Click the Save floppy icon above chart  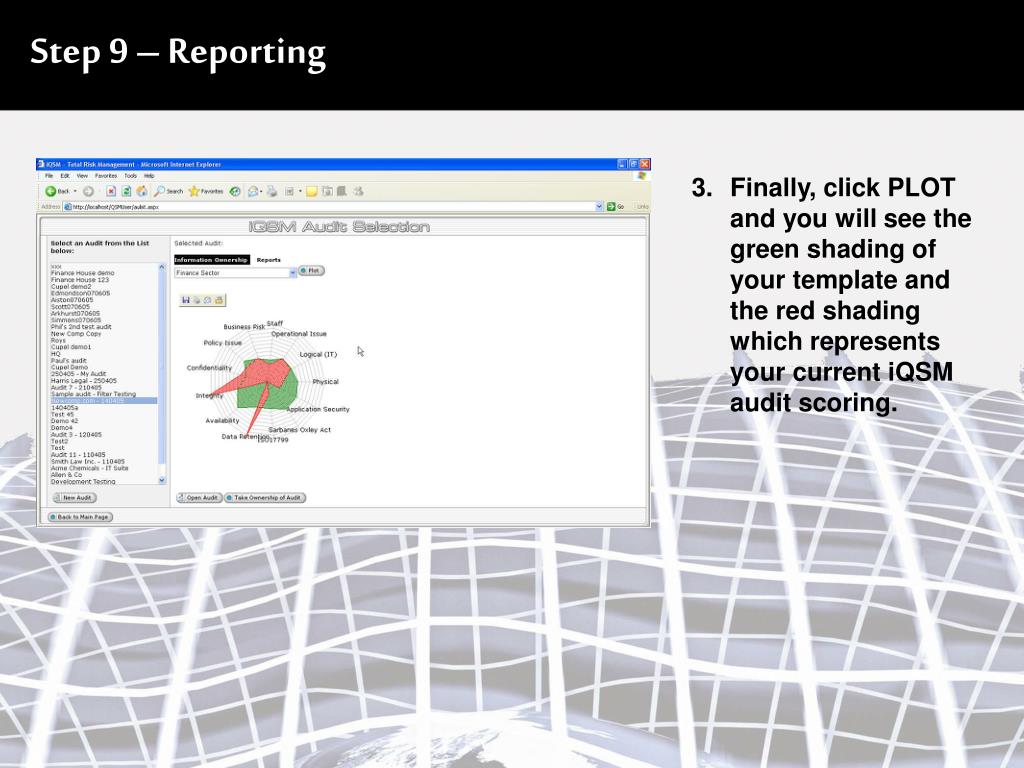(x=185, y=300)
